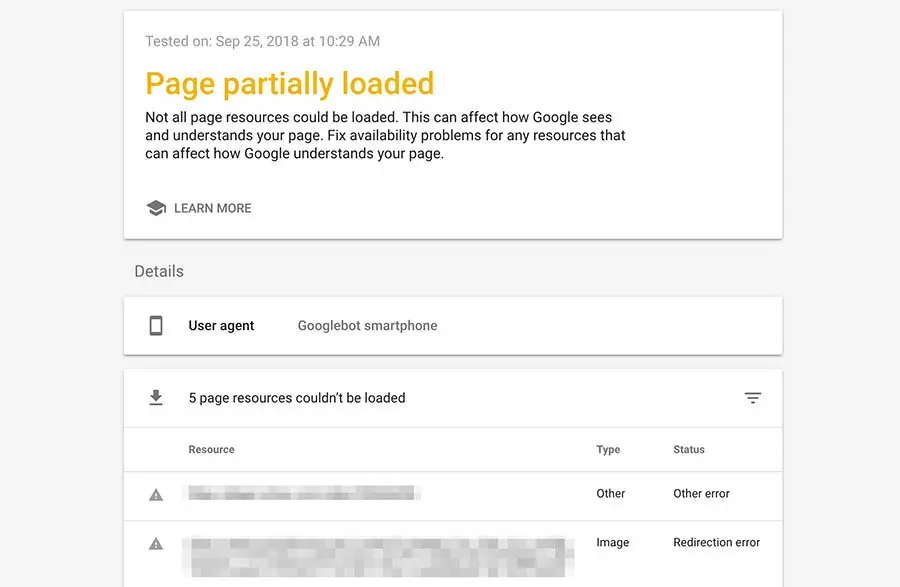Image resolution: width=900 pixels, height=587 pixels.
Task: Click the download arrow resources icon
Action: point(156,398)
